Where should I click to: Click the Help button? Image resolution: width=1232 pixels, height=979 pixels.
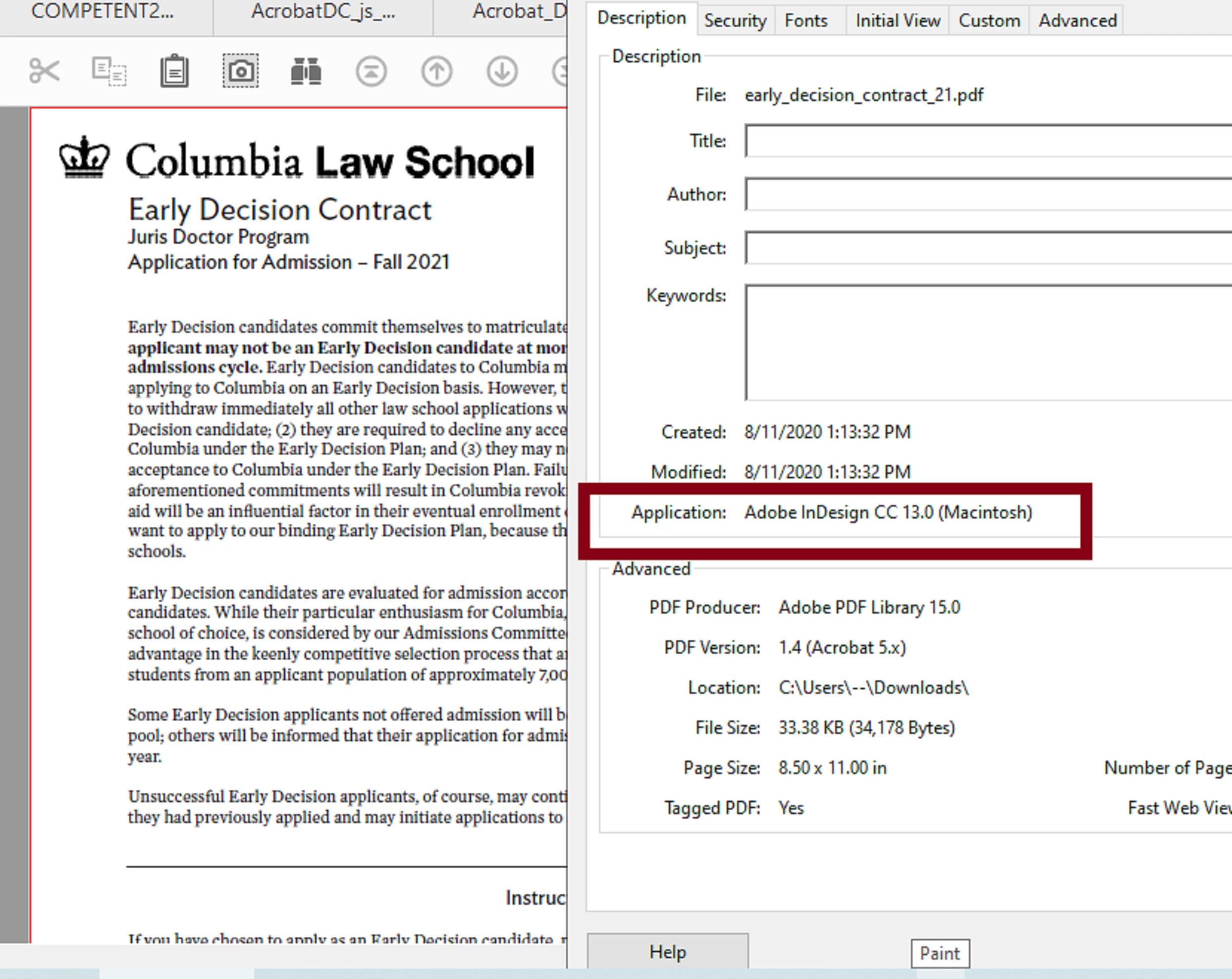pos(667,952)
